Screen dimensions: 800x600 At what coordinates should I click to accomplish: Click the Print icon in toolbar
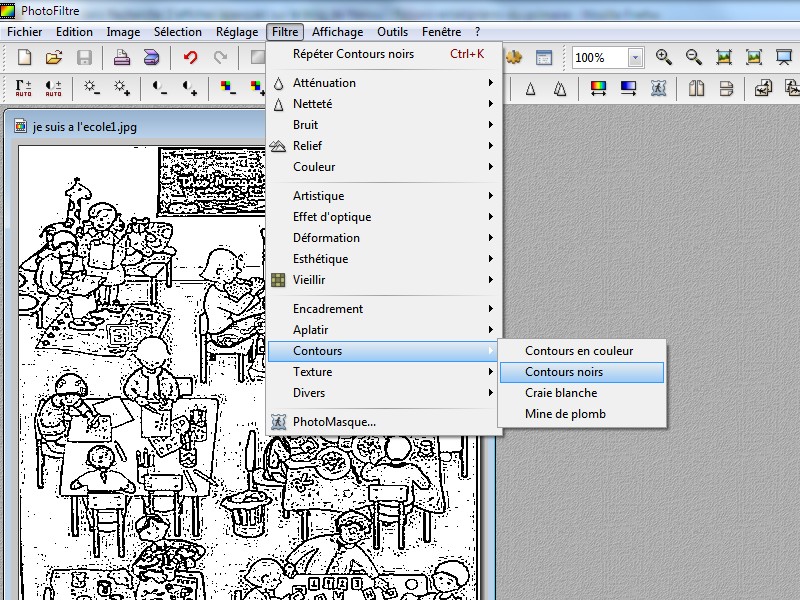click(x=121, y=58)
